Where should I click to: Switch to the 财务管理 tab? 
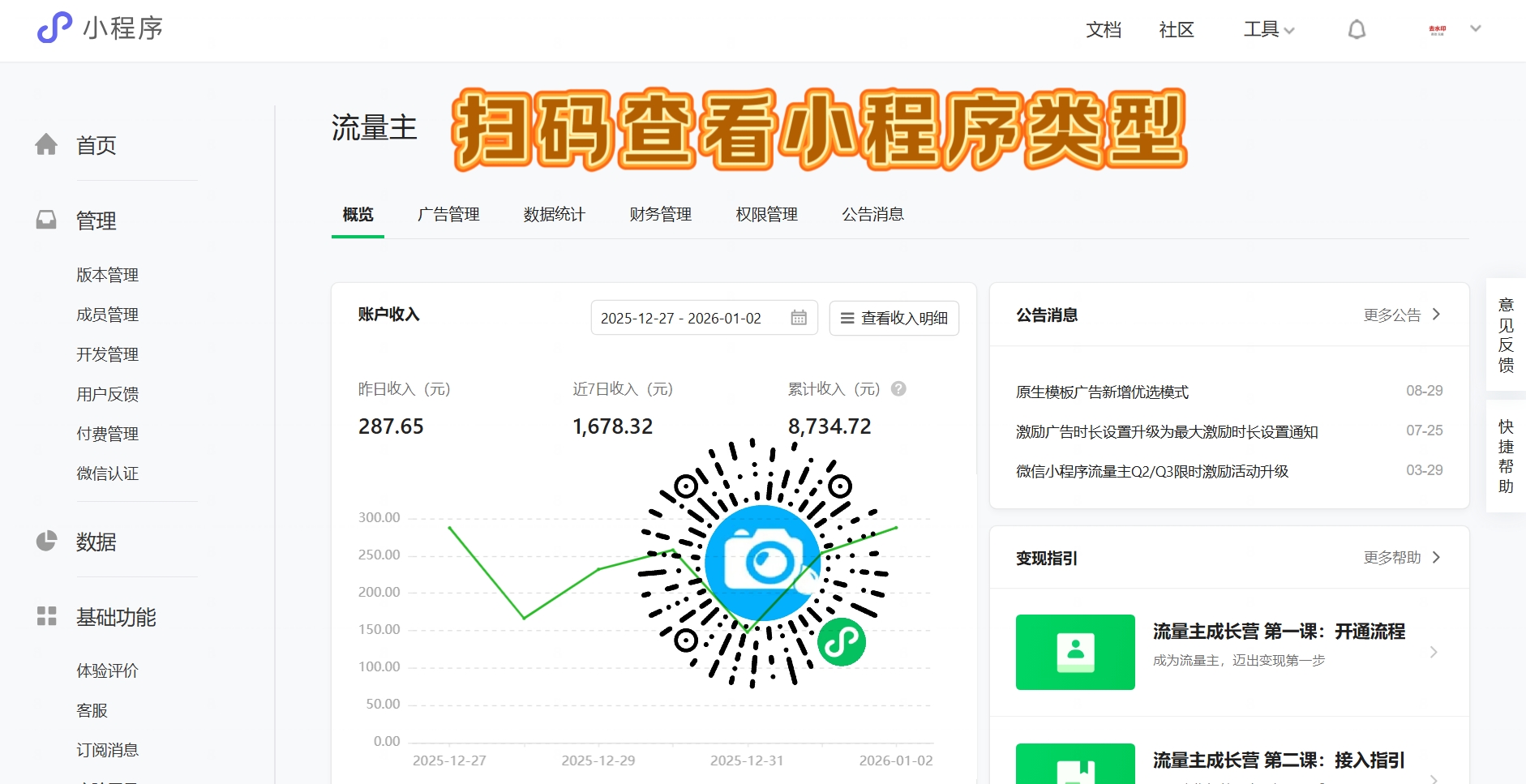660,214
